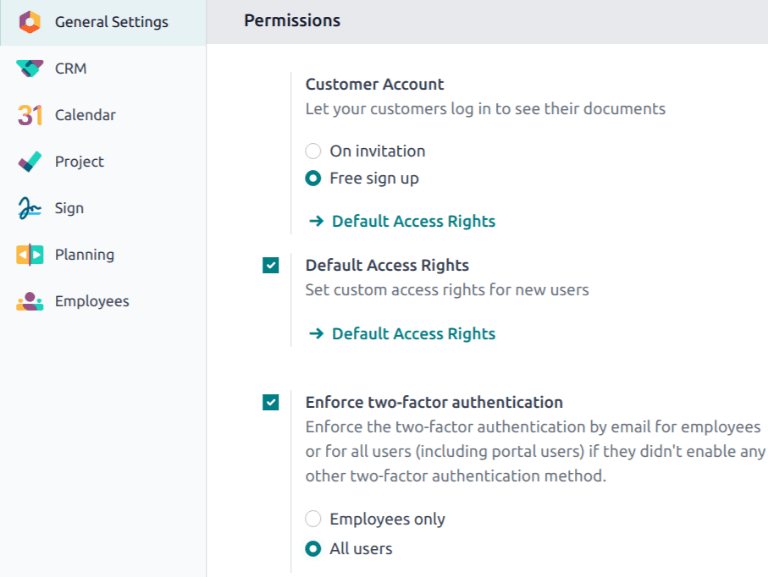Viewport: 768px width, 577px height.
Task: Click the Project checkmark icon
Action: coord(30,161)
